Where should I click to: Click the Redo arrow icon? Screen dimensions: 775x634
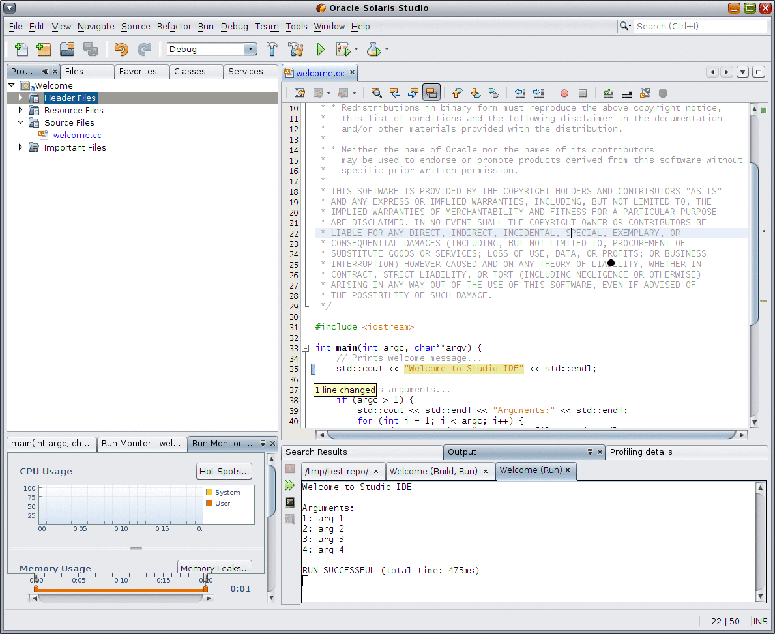144,49
